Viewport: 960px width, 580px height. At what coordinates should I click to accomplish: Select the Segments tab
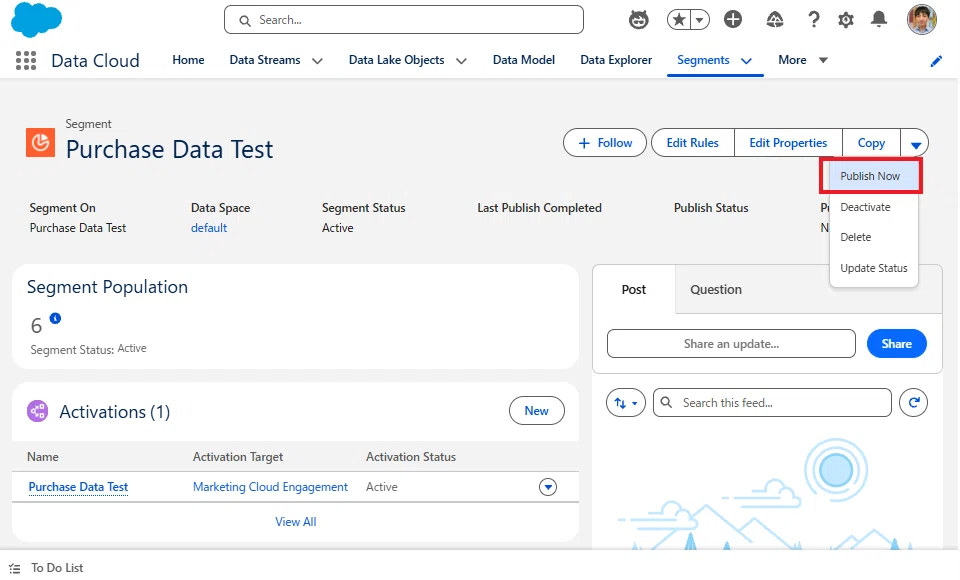pyautogui.click(x=703, y=60)
